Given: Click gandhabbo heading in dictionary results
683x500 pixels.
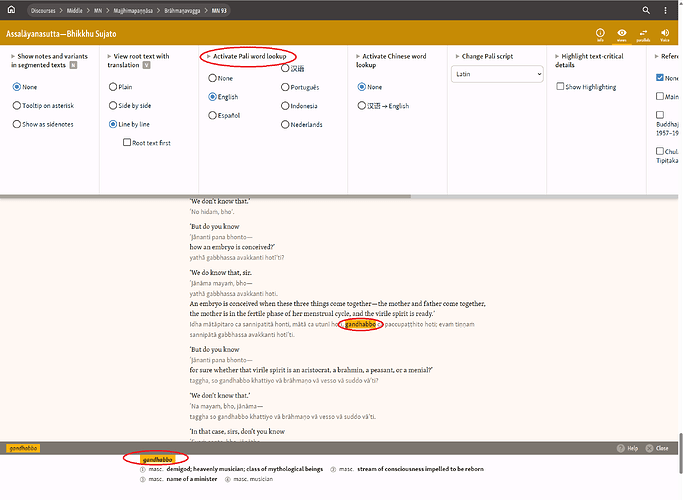Looking at the screenshot, I should [x=157, y=459].
